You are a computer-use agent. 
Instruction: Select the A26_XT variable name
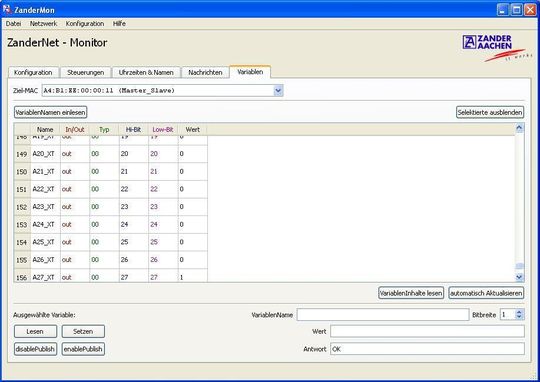pos(43,259)
